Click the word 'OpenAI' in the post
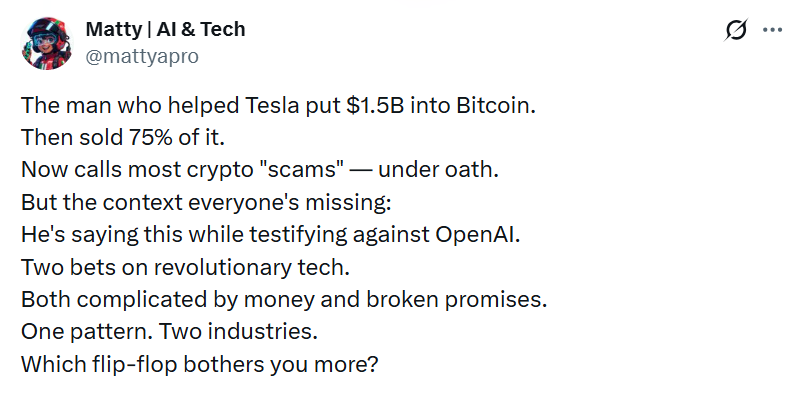The width and height of the screenshot is (799, 400). 477,235
